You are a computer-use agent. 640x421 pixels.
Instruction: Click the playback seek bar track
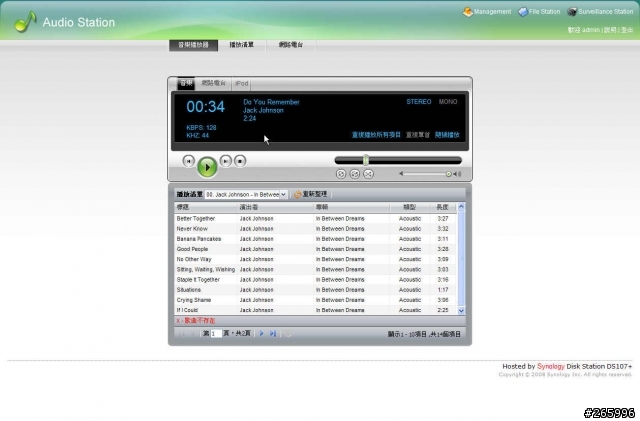(398, 160)
